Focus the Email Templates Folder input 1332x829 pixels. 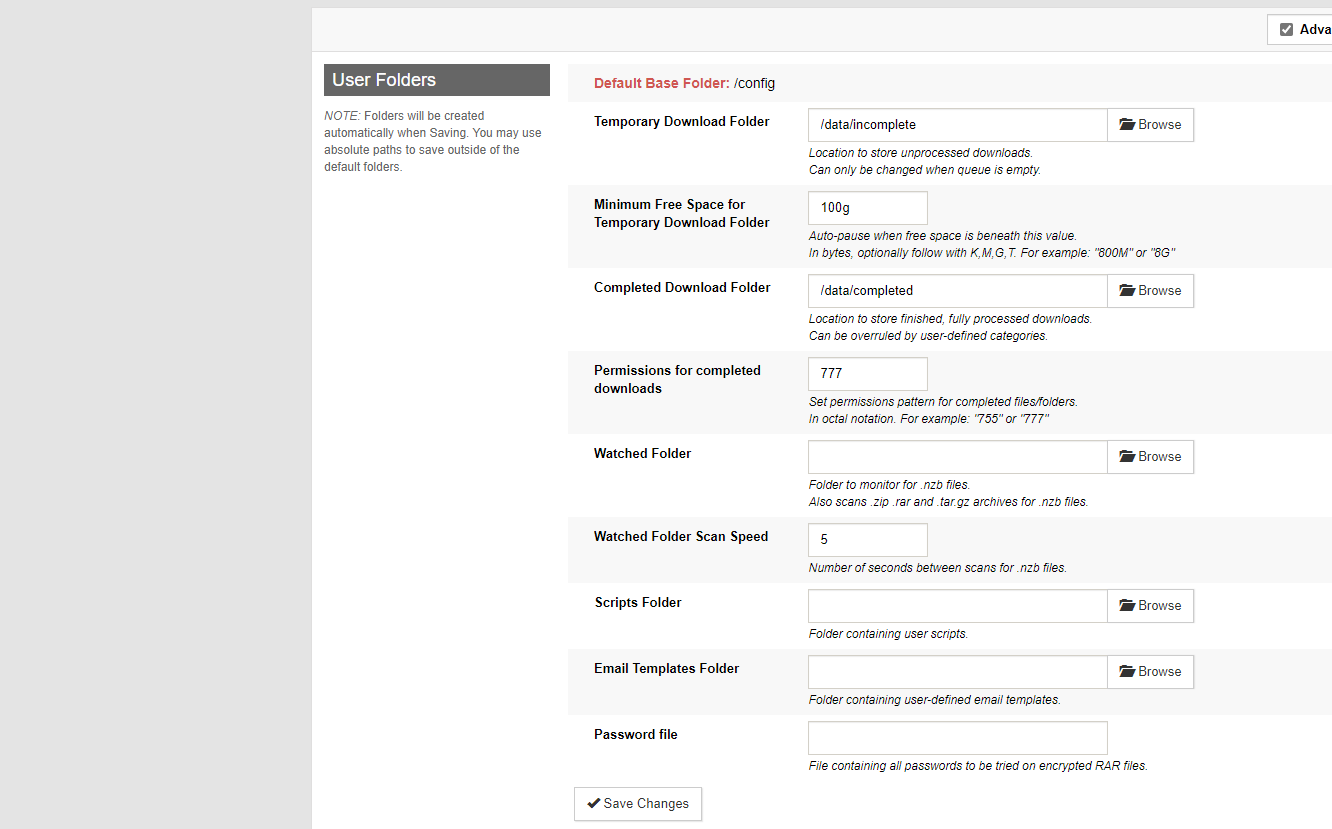point(957,672)
